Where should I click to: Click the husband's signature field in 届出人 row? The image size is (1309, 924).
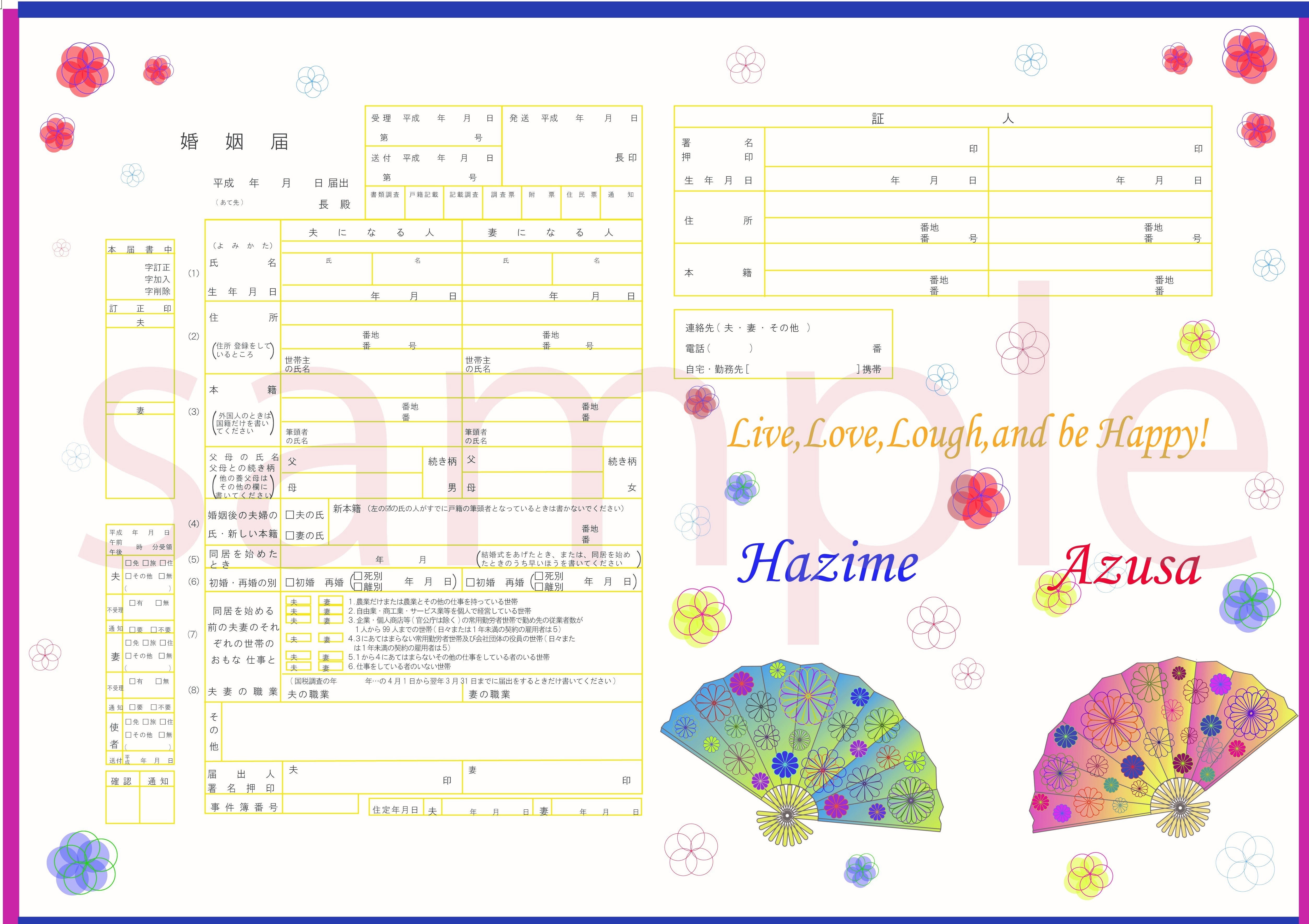372,777
